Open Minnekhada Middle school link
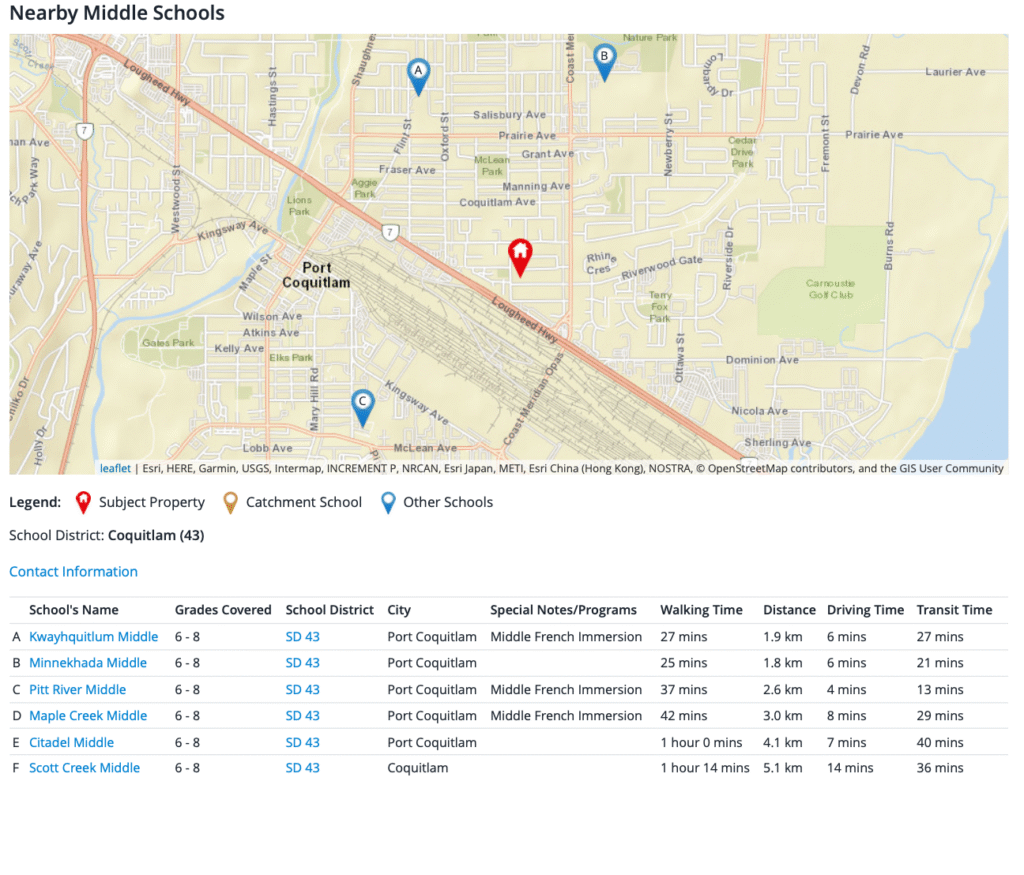 click(87, 663)
